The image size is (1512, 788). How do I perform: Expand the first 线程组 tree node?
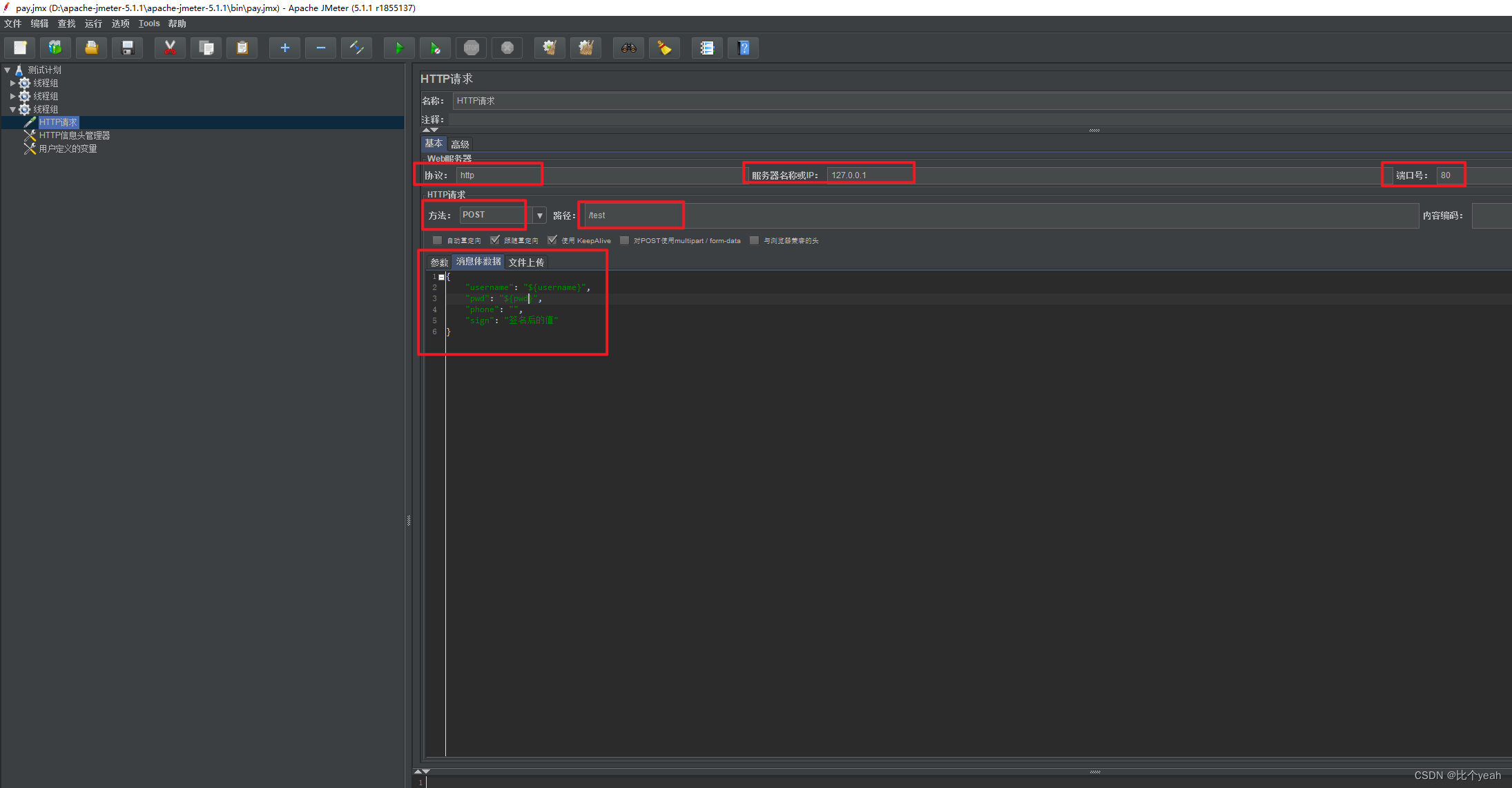coord(12,83)
